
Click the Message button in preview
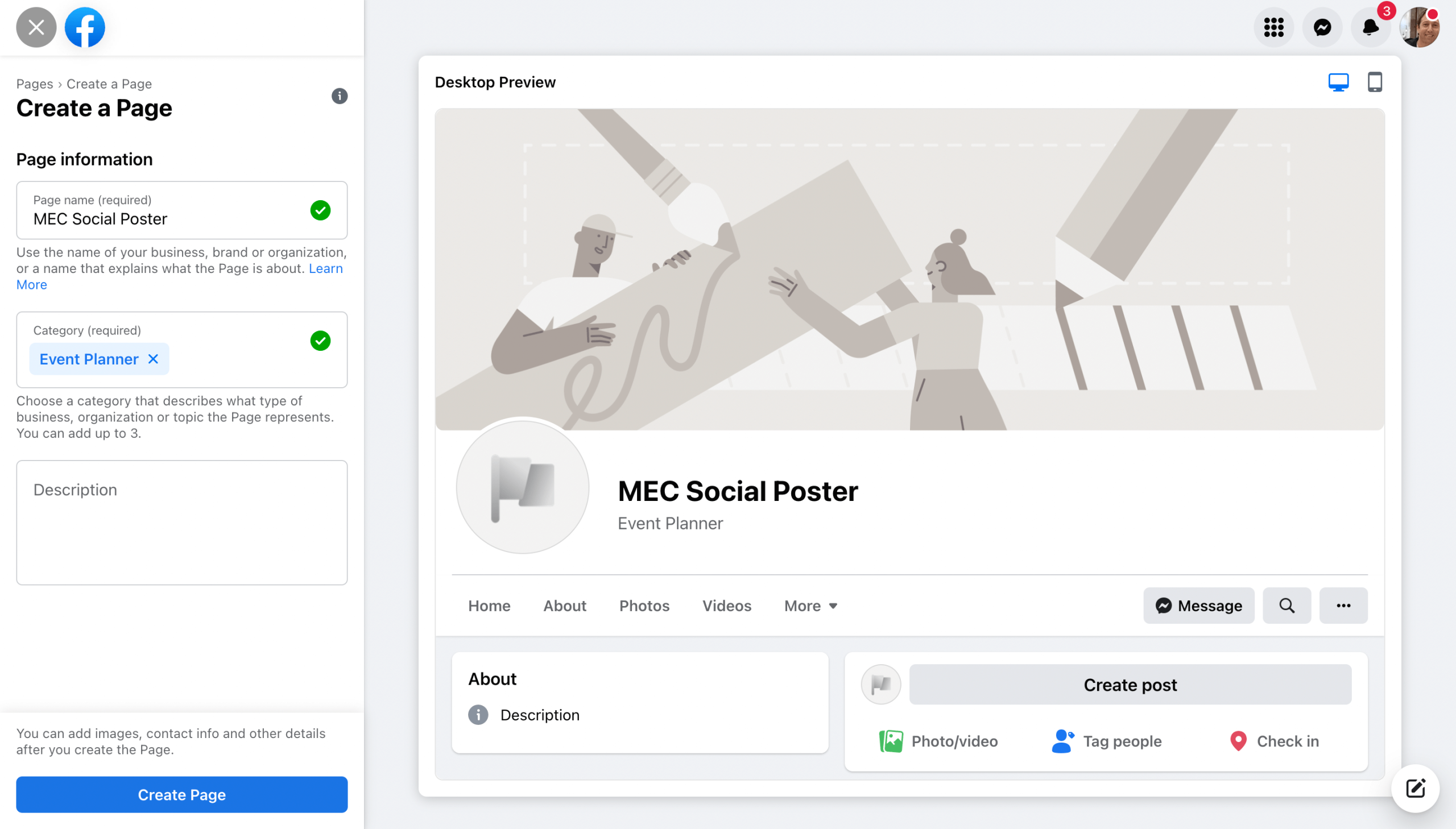click(1198, 606)
